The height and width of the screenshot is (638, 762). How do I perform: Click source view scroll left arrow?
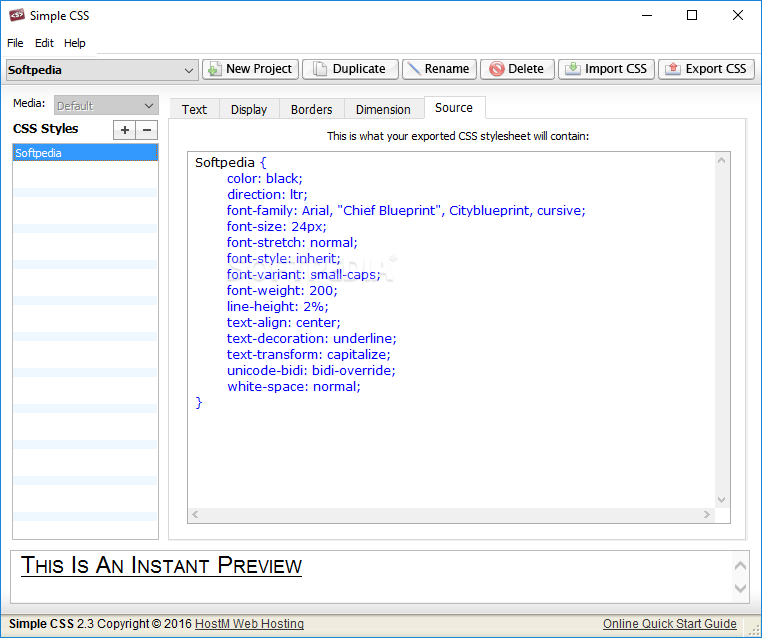(195, 514)
